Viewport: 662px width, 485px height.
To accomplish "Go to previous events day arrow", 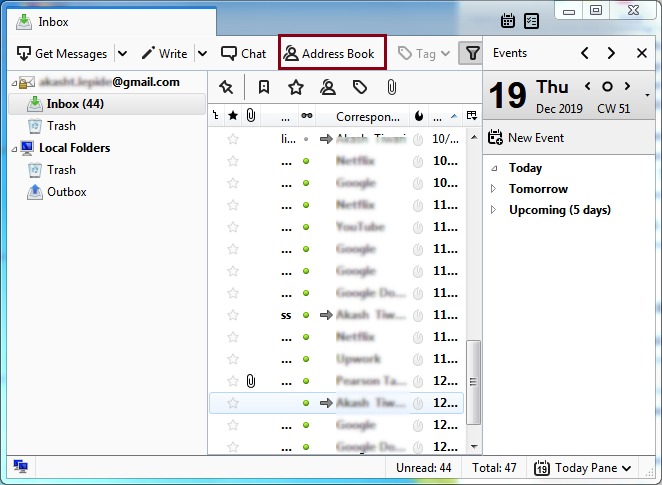I will pyautogui.click(x=585, y=53).
